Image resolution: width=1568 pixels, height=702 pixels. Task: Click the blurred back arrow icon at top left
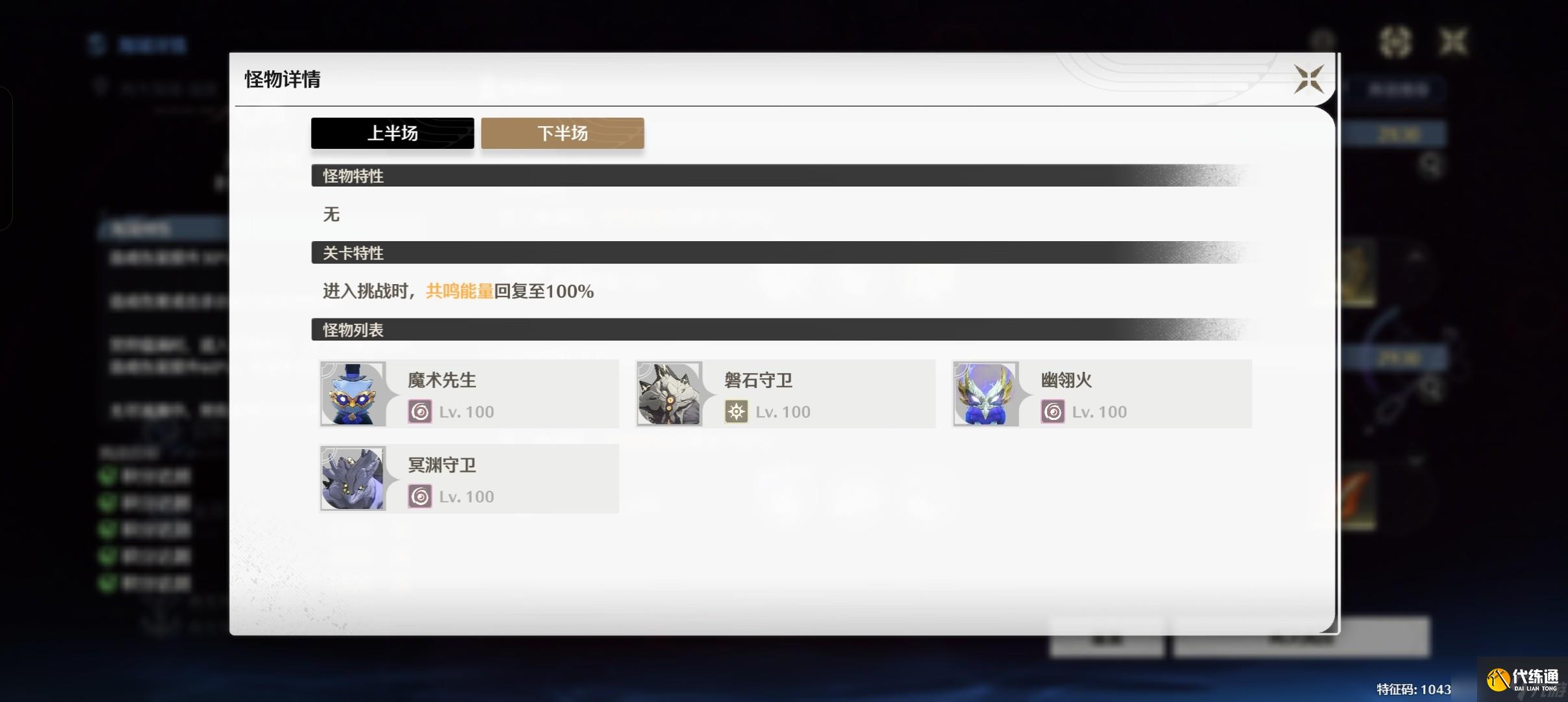[97, 44]
